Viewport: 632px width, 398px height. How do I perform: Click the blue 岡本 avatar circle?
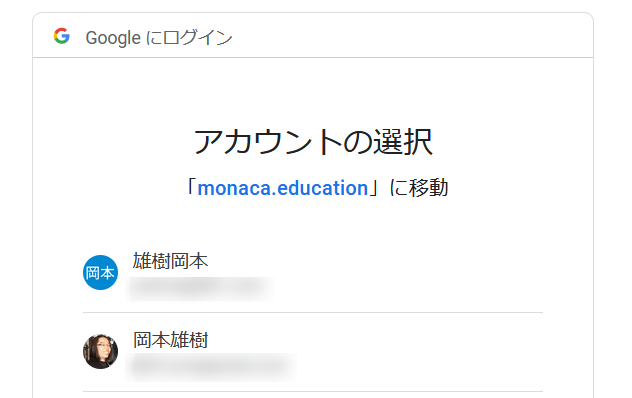click(100, 272)
